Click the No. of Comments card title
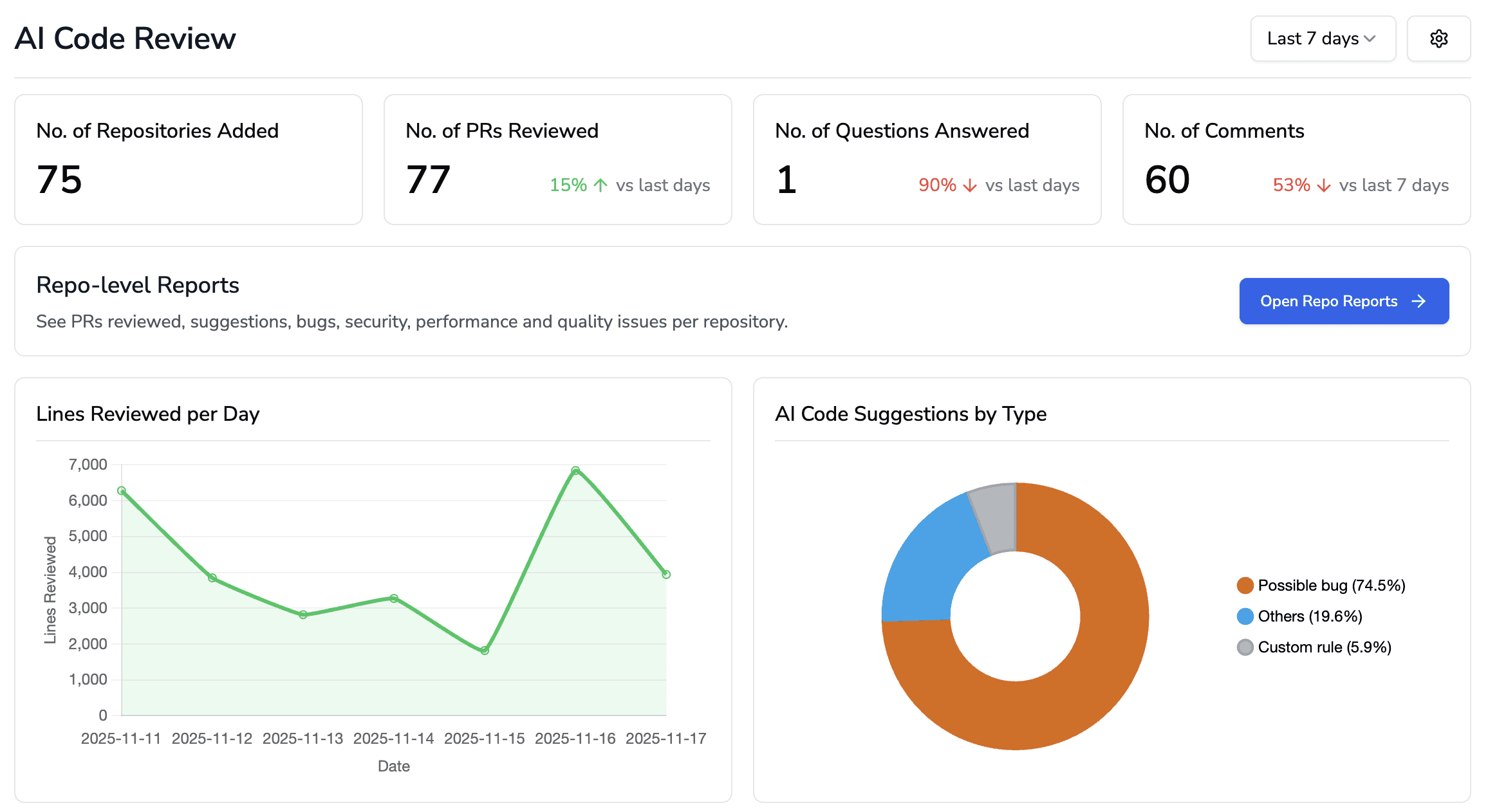Image resolution: width=1488 pixels, height=812 pixels. (1224, 131)
